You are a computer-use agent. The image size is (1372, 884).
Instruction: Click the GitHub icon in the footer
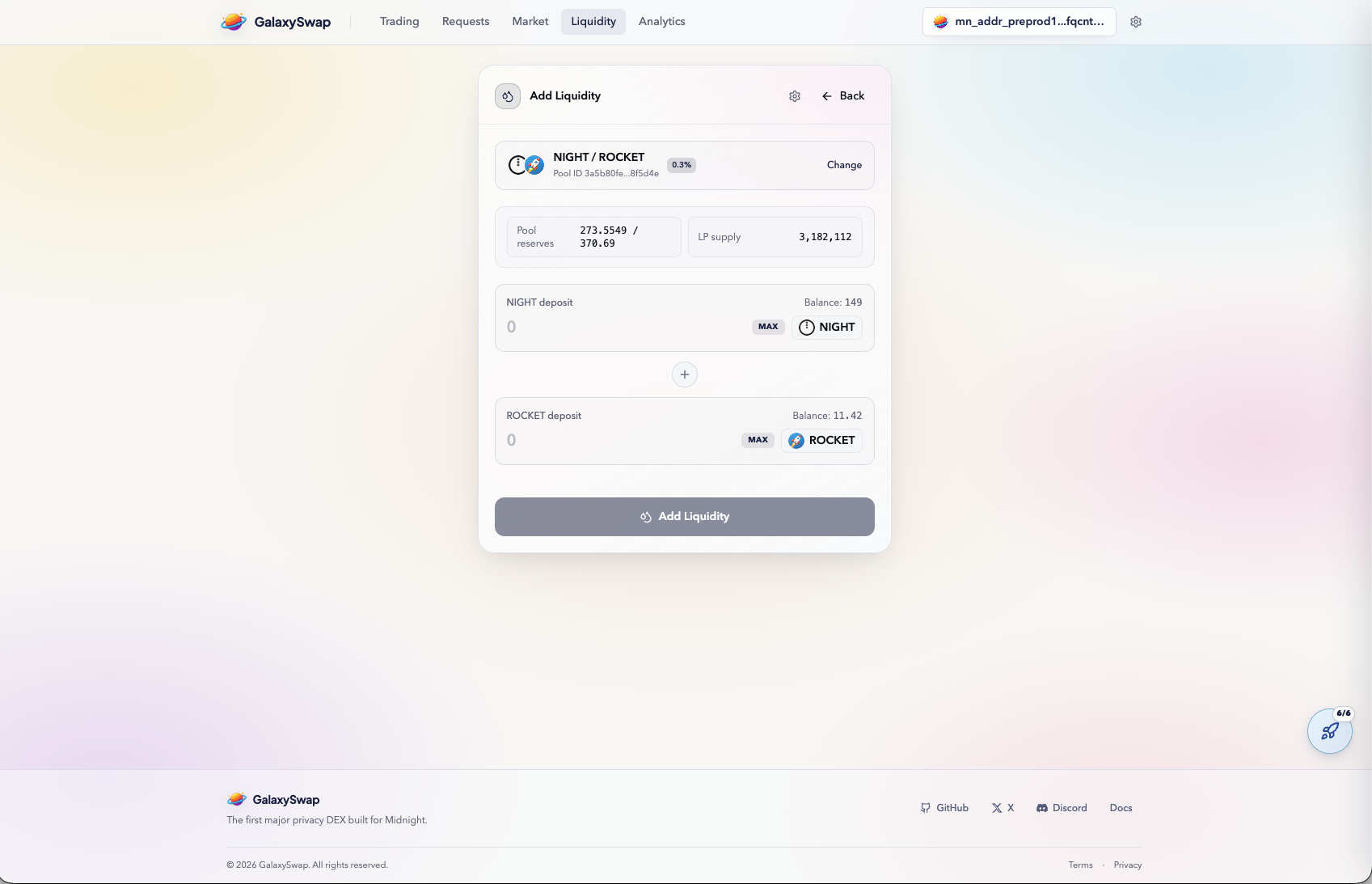click(924, 807)
